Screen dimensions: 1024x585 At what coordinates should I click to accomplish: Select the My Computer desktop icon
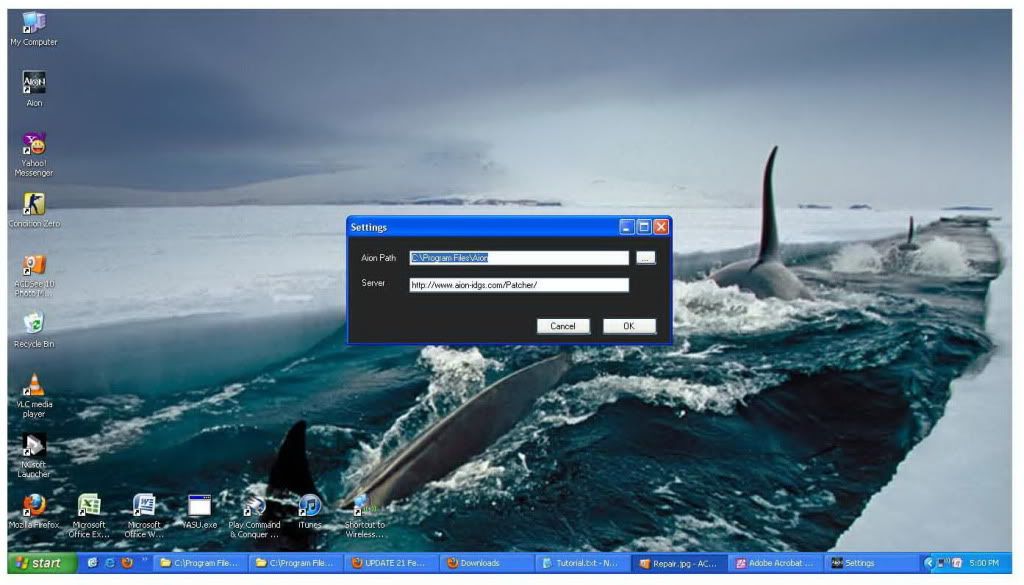tap(34, 23)
